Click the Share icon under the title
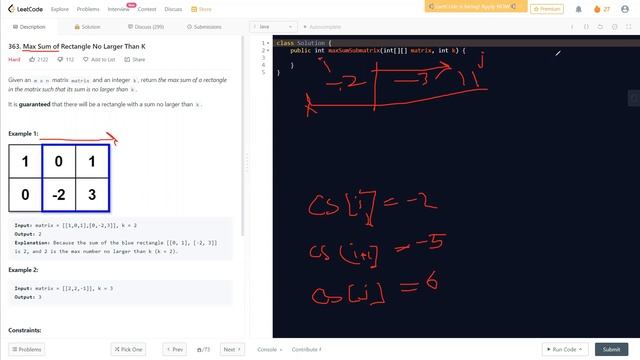This screenshot has height=360, width=640. tap(127, 60)
